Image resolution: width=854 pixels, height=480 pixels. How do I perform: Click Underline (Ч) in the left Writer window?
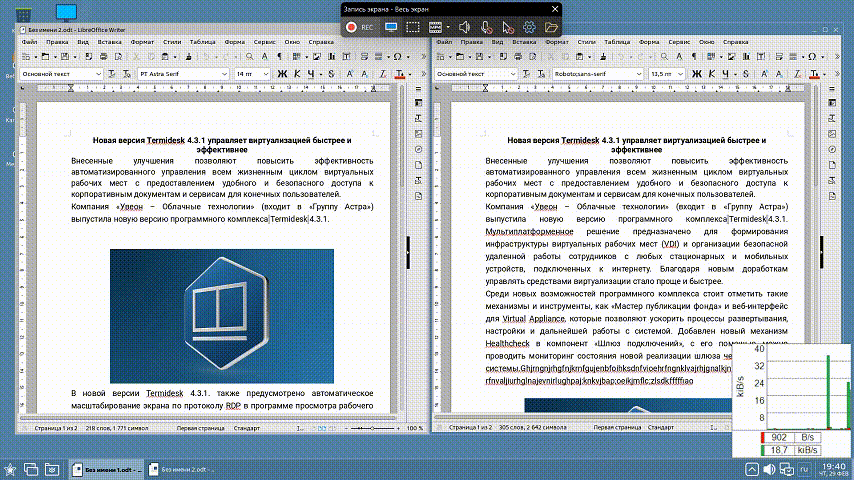pyautogui.click(x=314, y=74)
